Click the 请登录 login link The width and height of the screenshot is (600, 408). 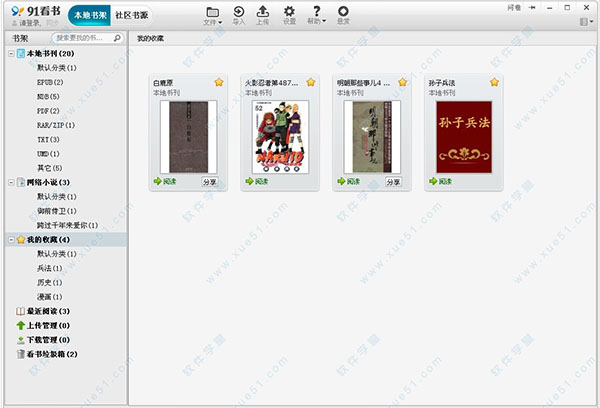click(x=29, y=23)
